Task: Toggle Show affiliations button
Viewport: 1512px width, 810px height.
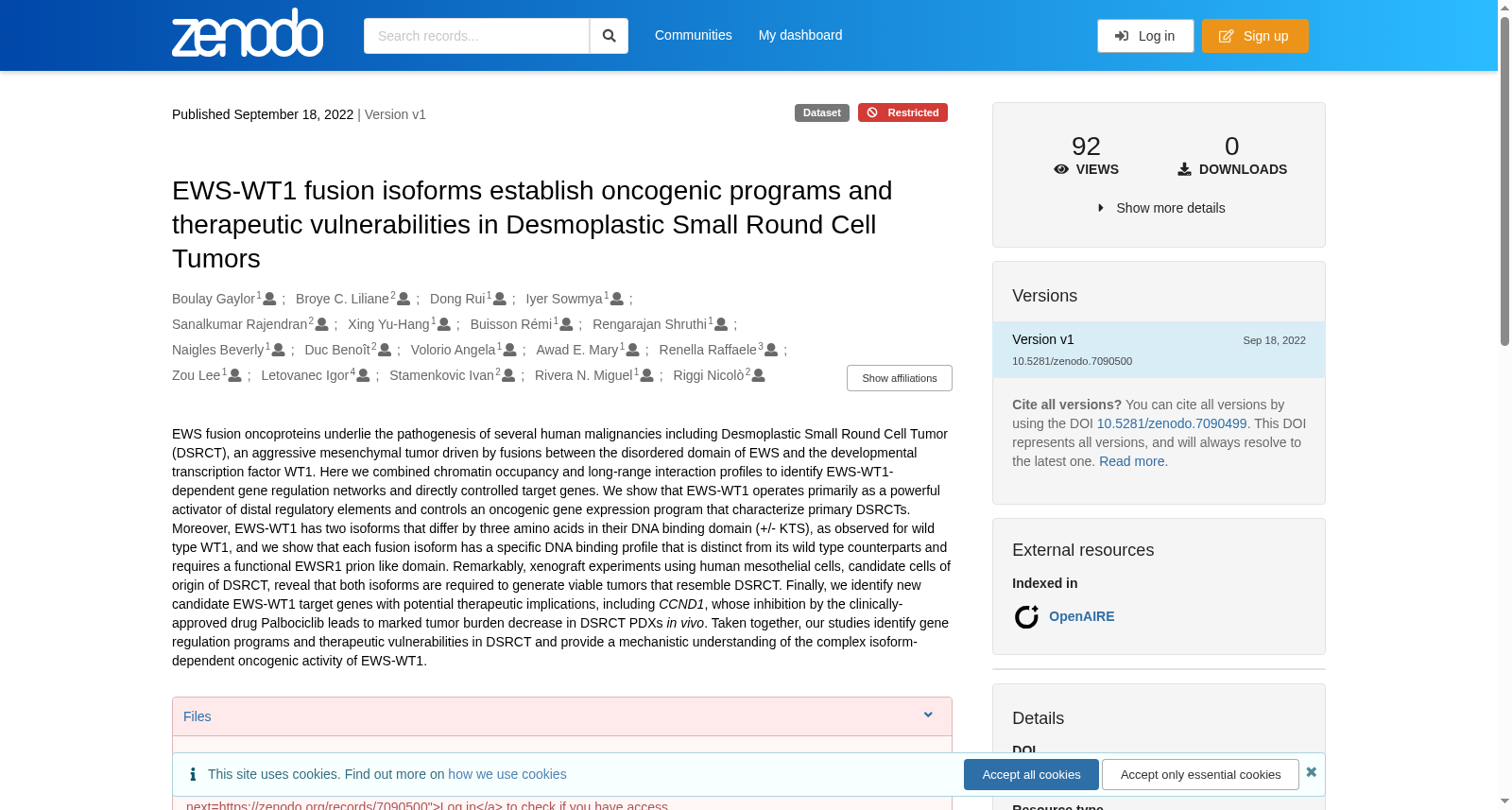Action: [x=899, y=378]
